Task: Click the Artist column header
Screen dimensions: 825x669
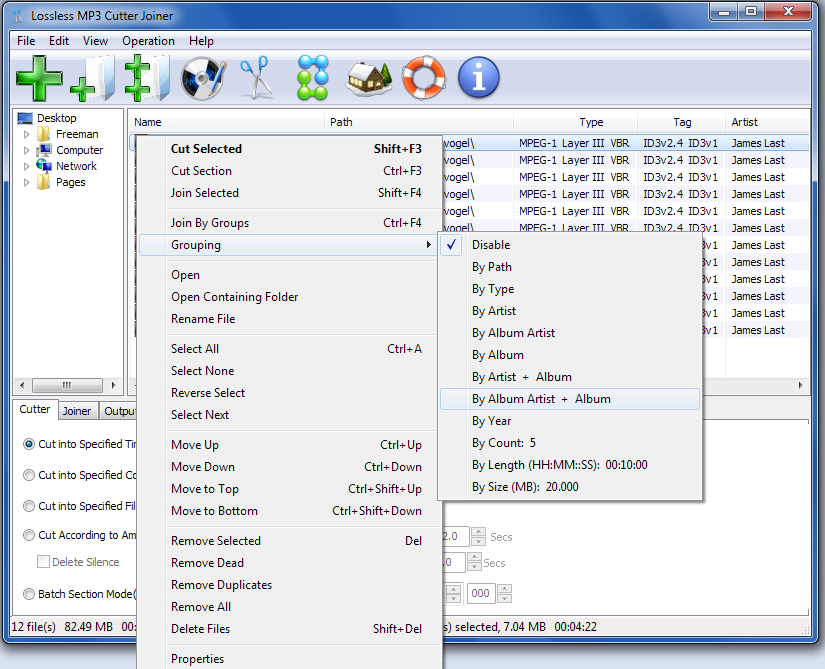Action: (x=768, y=122)
